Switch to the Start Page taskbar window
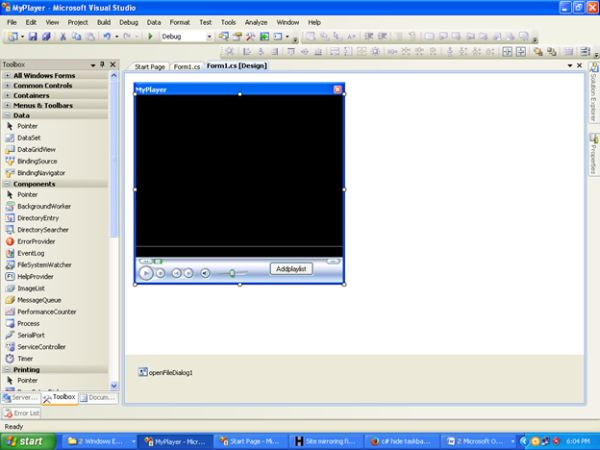Screen dimensions: 600x450 [251, 442]
